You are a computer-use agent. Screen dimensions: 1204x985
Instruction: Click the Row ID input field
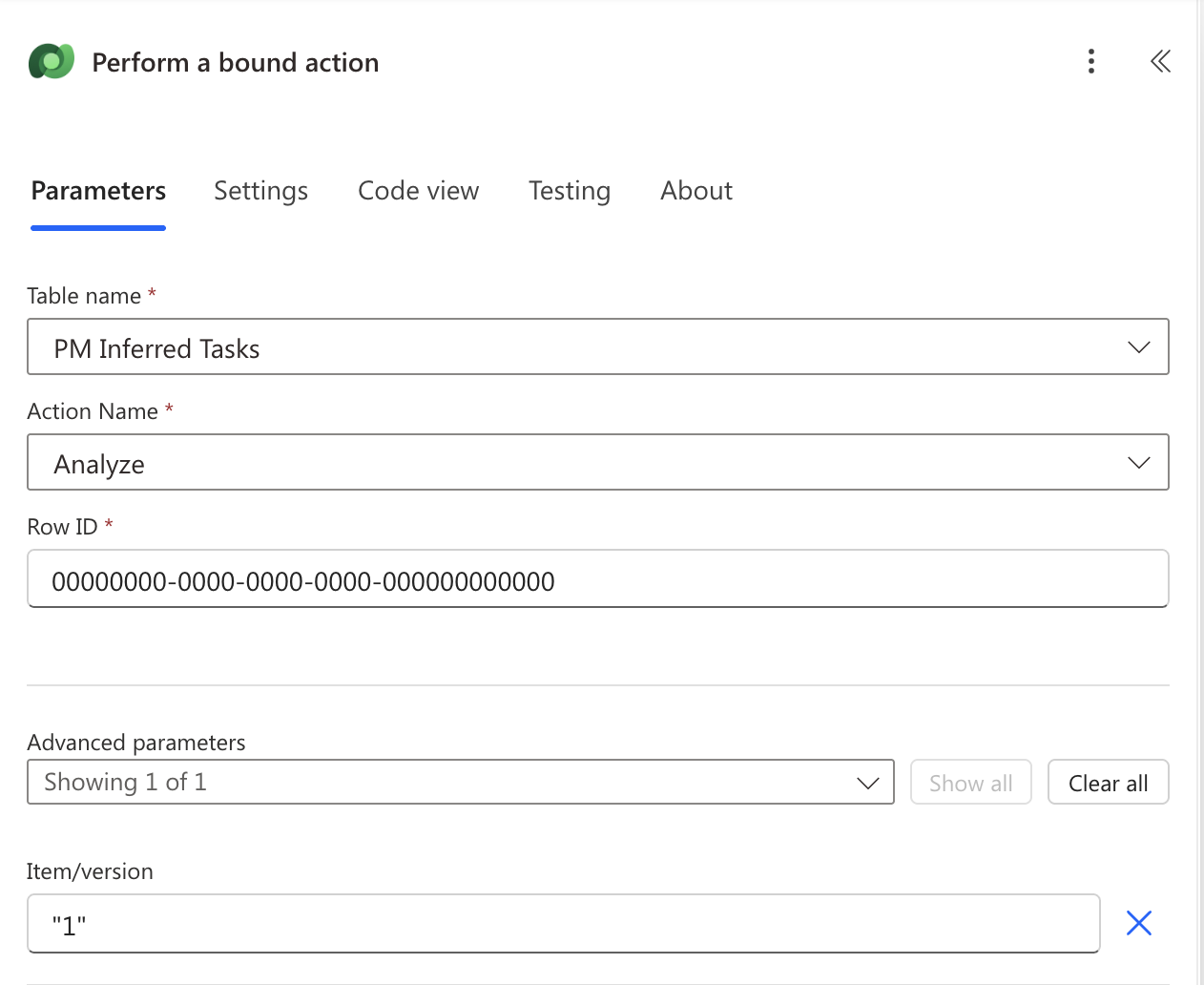572,579
